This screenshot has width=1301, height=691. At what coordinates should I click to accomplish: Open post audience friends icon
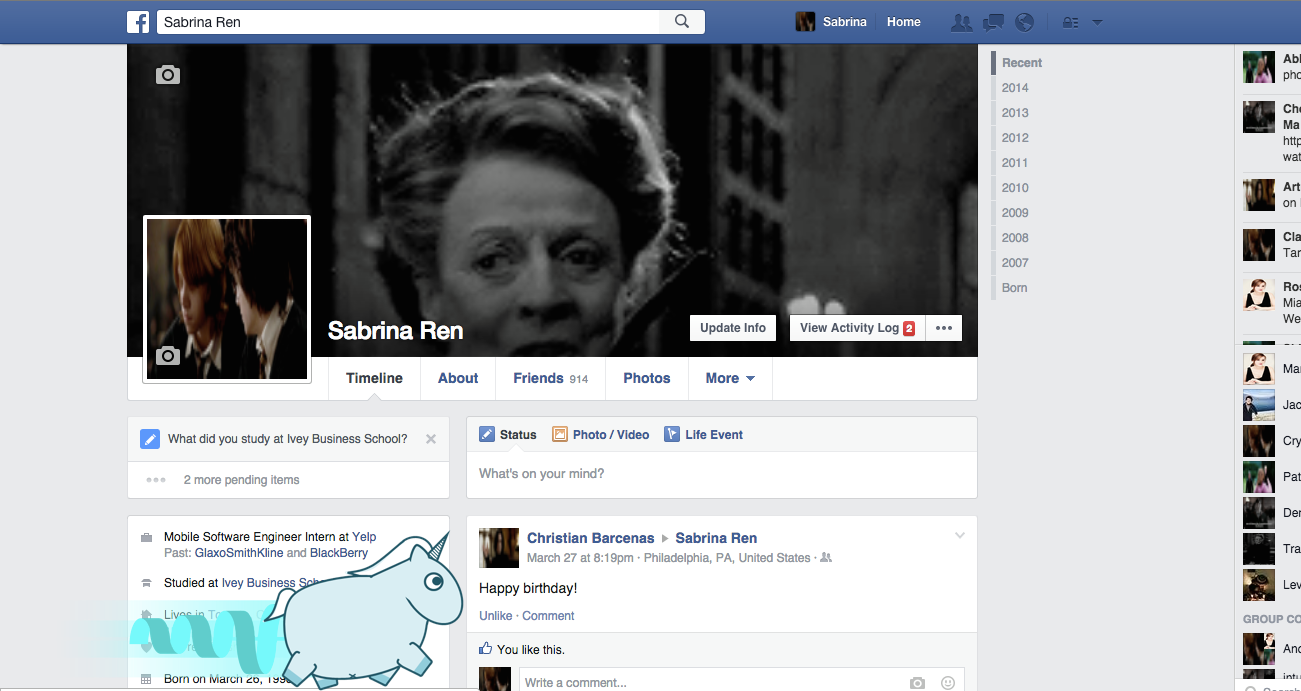point(826,558)
